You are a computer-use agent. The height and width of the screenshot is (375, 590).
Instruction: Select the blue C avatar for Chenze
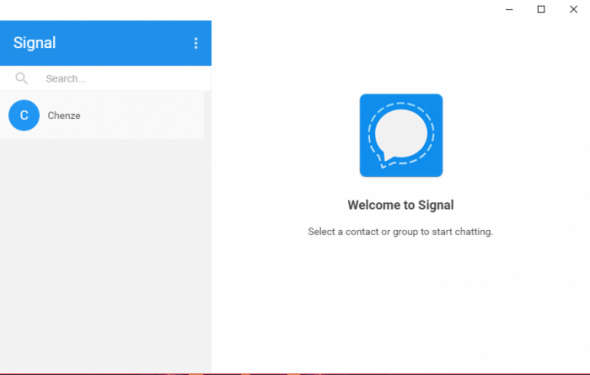point(24,115)
